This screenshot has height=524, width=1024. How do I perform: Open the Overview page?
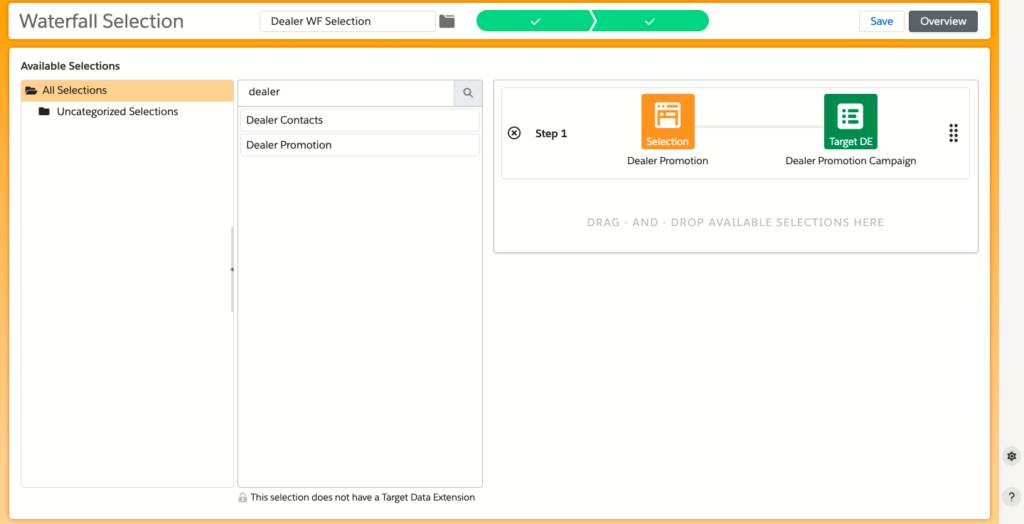pyautogui.click(x=942, y=21)
